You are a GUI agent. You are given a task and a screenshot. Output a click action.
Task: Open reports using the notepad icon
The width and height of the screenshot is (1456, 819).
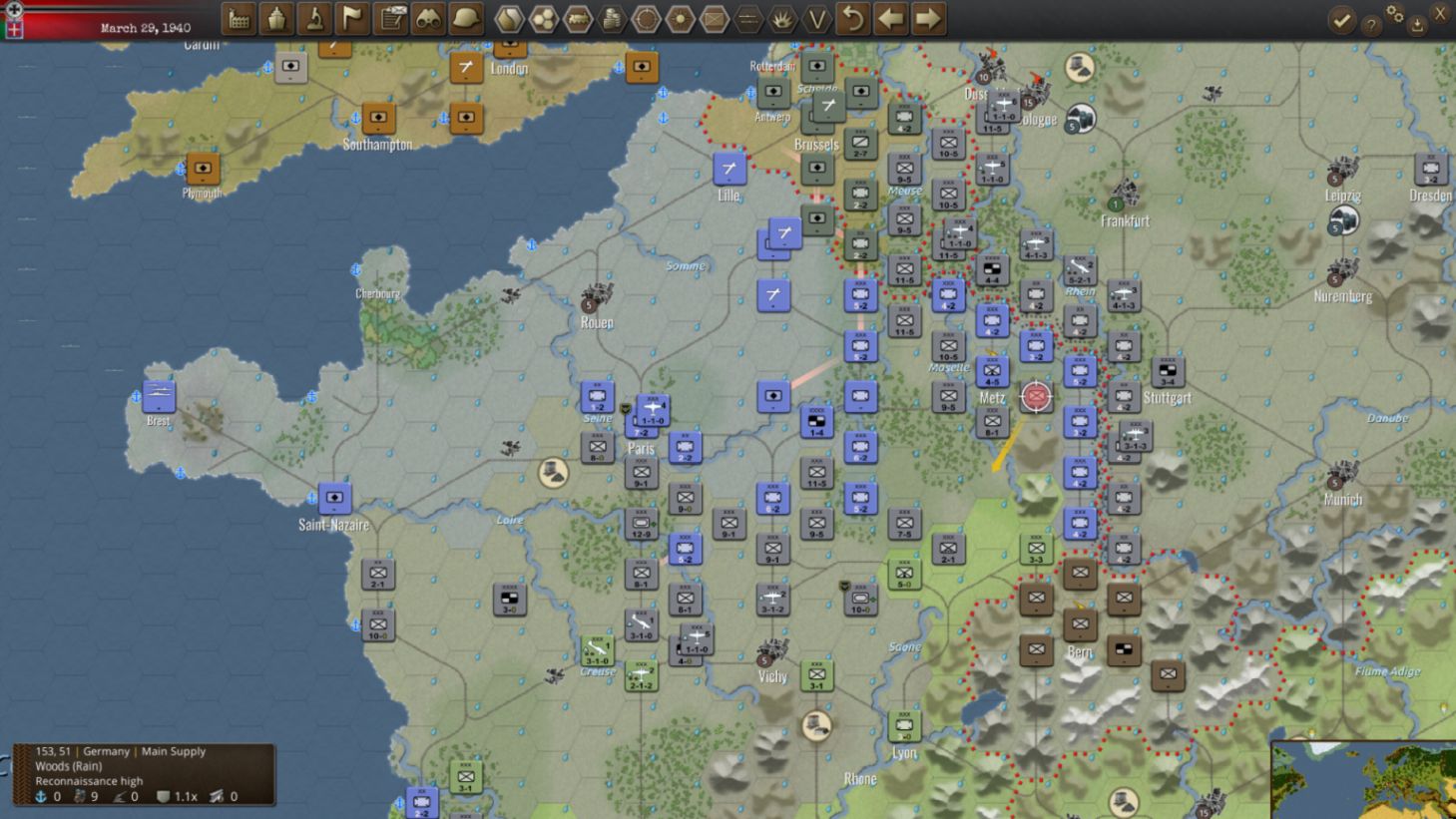pyautogui.click(x=390, y=19)
